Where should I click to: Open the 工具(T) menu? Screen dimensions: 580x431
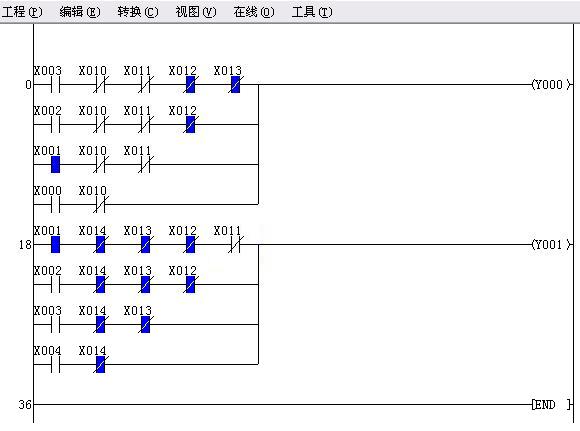tap(312, 12)
